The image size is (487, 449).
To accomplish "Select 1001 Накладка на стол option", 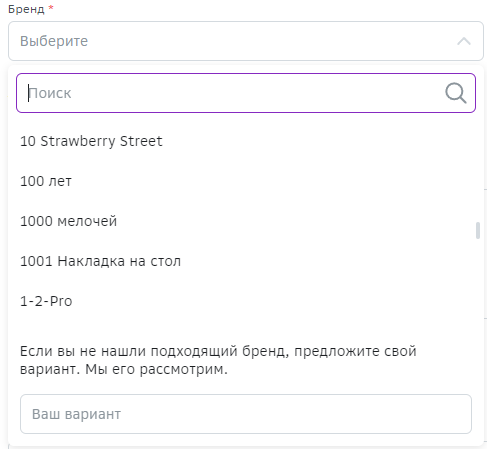I will pyautogui.click(x=100, y=261).
